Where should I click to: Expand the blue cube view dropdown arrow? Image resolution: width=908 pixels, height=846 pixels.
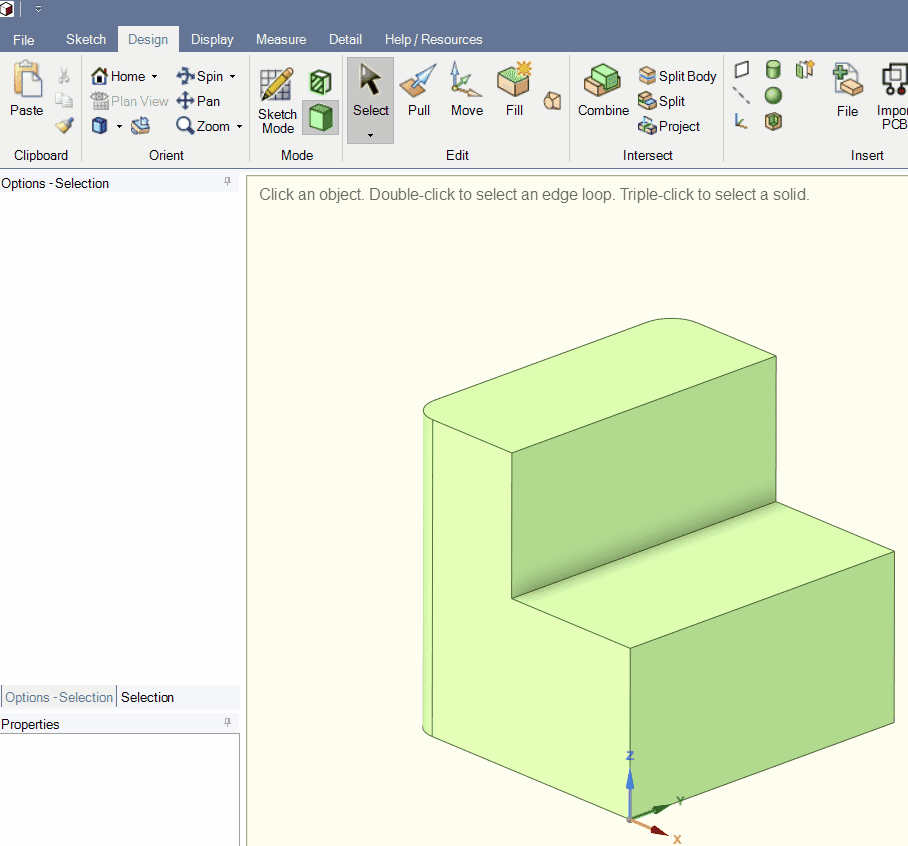pyautogui.click(x=119, y=126)
